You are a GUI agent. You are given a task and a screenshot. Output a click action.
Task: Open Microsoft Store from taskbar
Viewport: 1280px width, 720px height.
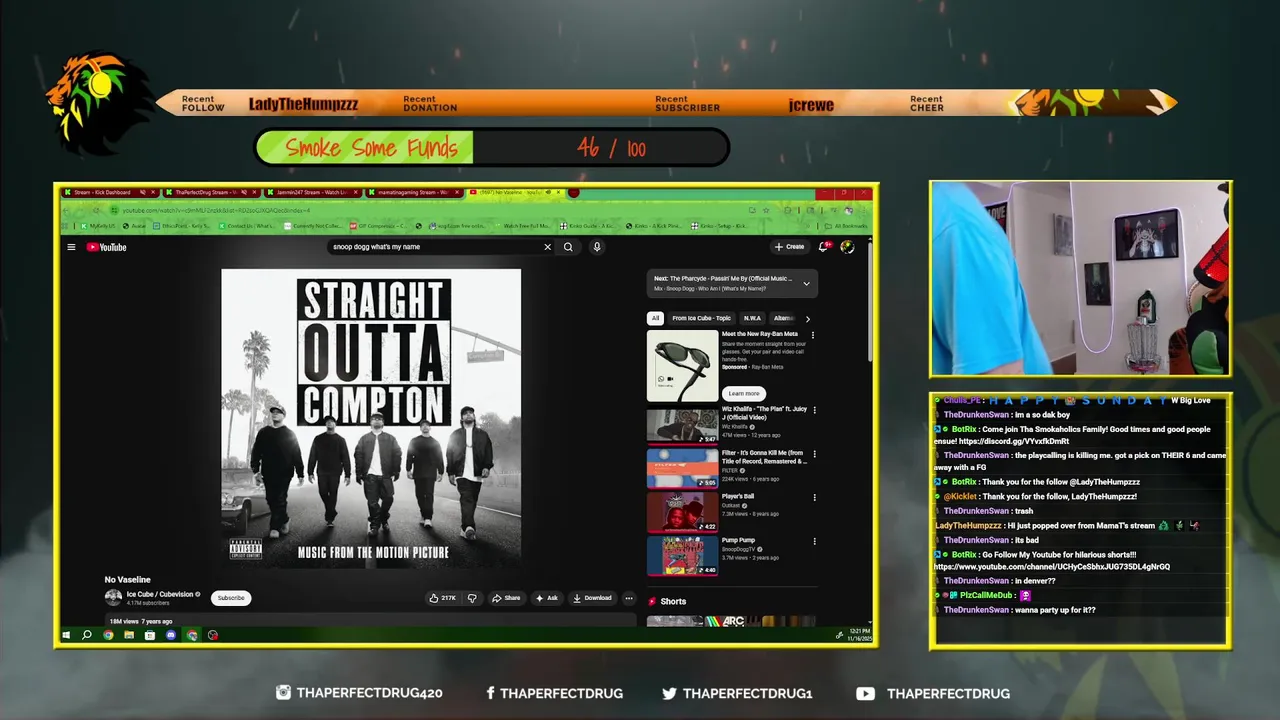pos(150,635)
